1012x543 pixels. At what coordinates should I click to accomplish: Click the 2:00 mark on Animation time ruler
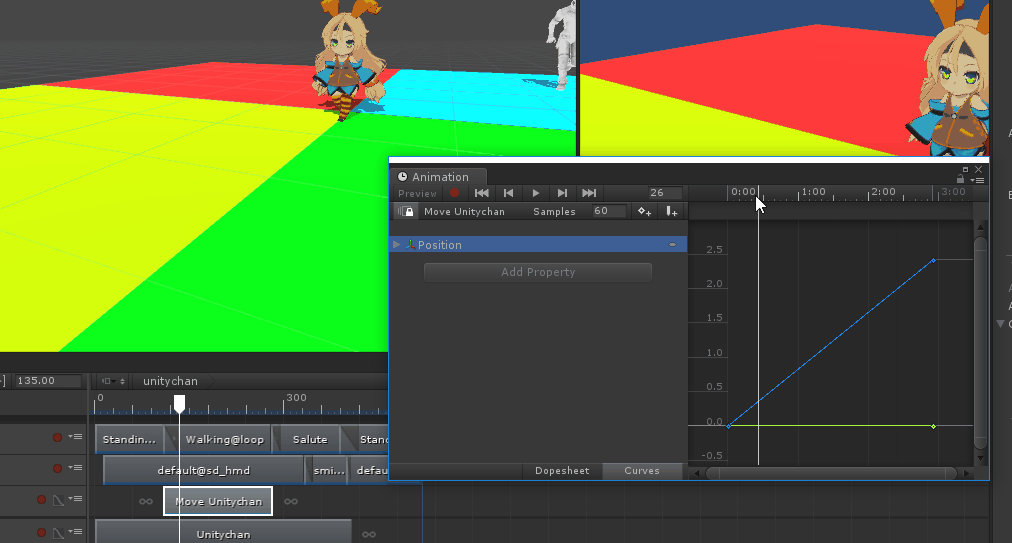pyautogui.click(x=883, y=192)
